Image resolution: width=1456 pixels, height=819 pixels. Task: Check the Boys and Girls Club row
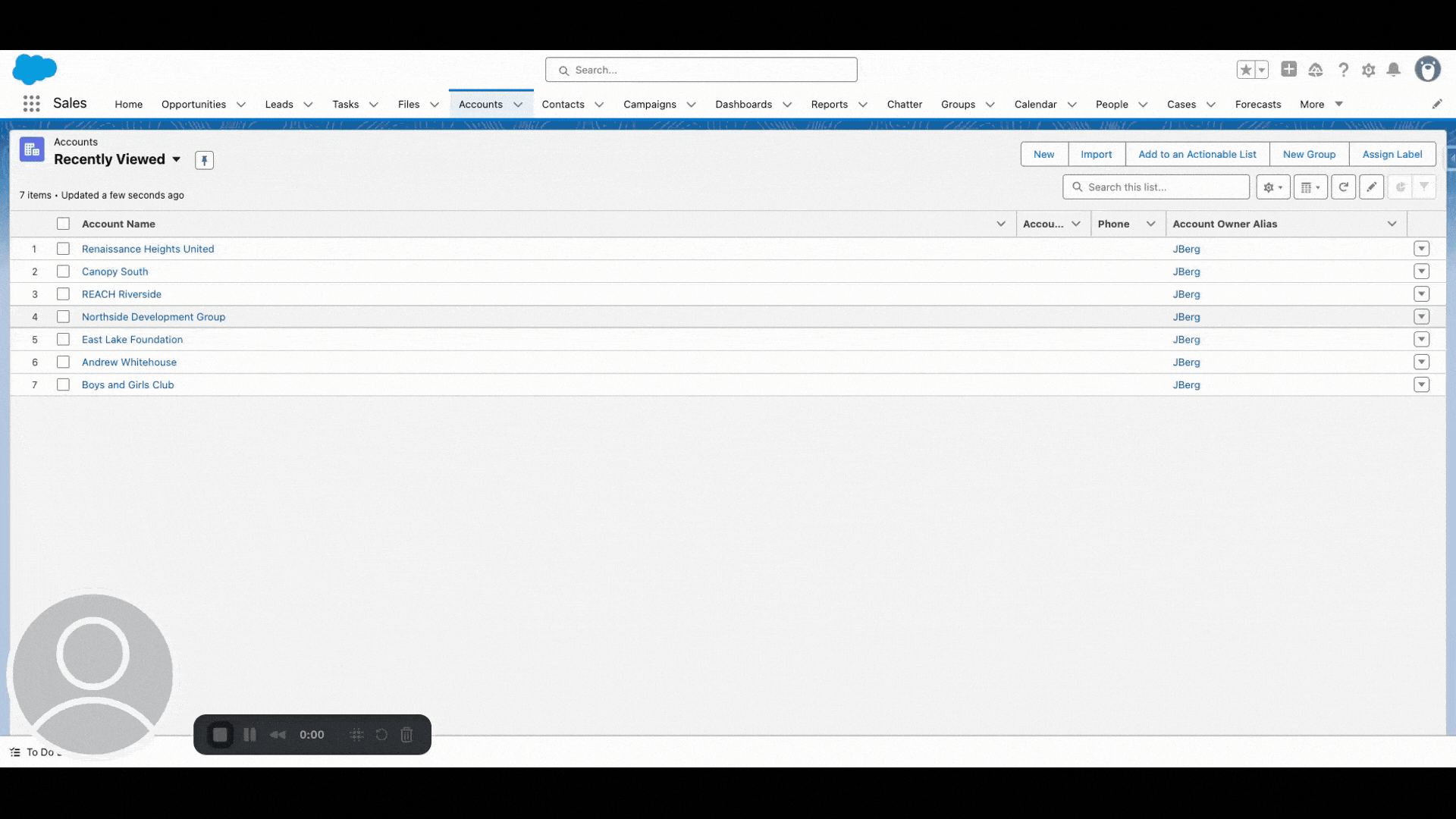(x=63, y=385)
